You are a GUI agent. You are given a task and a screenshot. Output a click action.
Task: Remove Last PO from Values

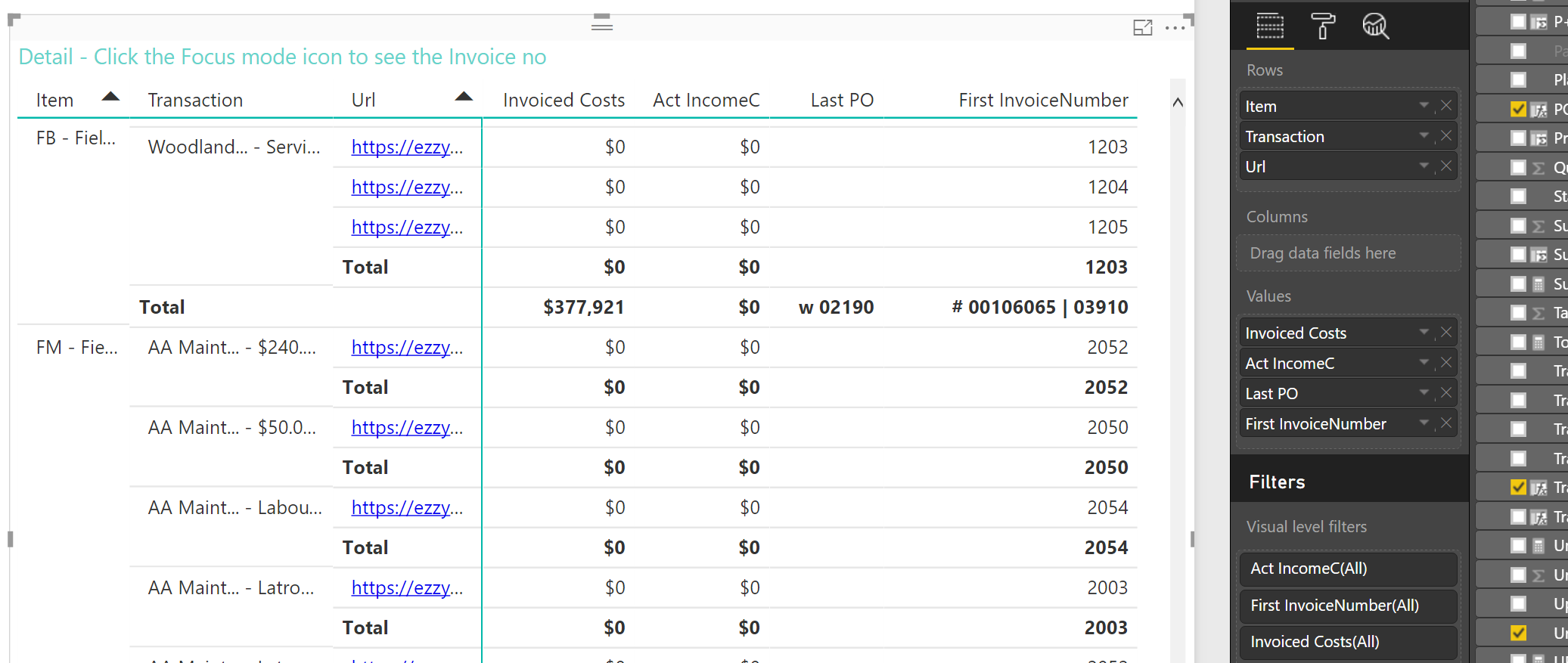pyautogui.click(x=1445, y=392)
